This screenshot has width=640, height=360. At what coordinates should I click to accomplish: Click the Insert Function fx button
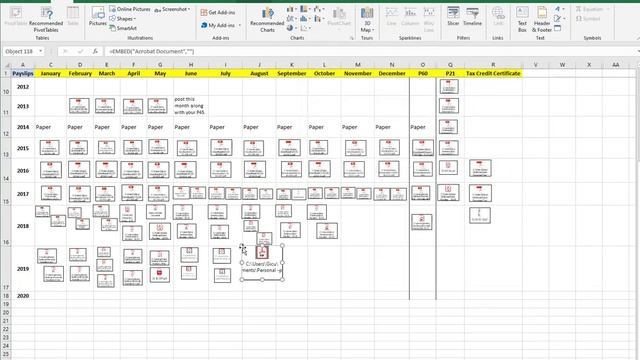[95, 51]
